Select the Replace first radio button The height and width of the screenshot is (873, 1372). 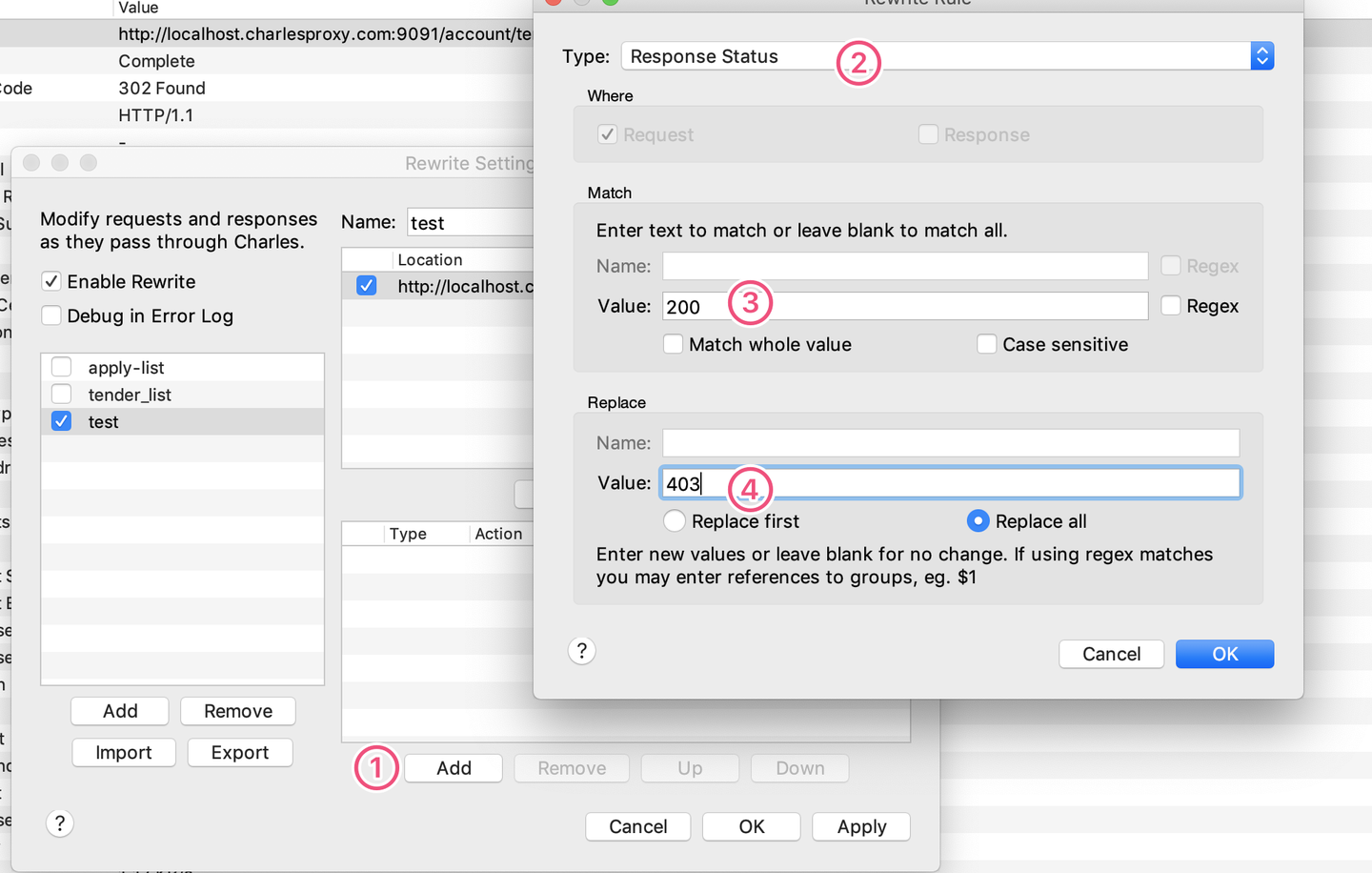pyautogui.click(x=675, y=521)
